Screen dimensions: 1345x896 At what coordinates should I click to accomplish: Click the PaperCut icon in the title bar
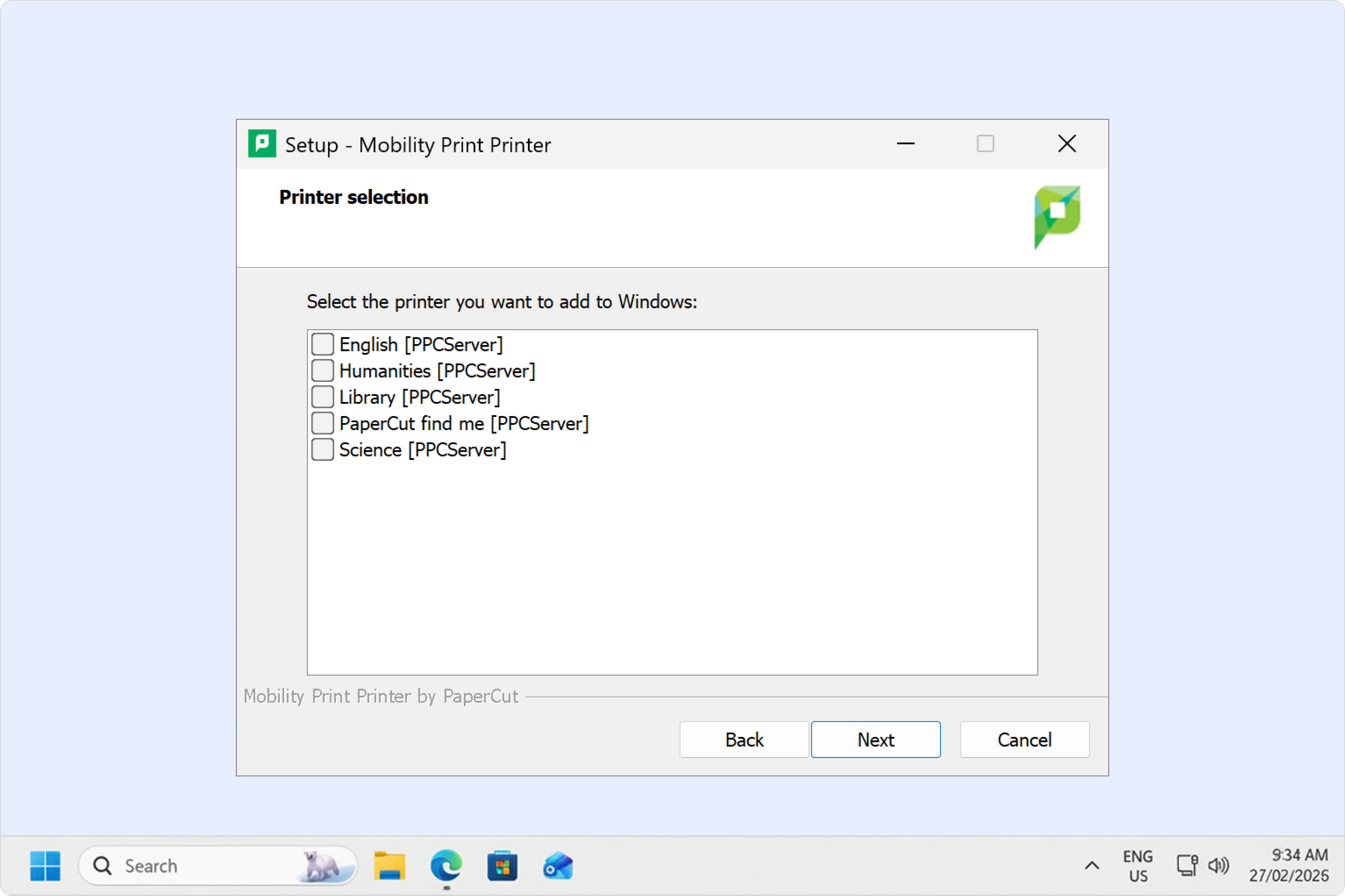(x=262, y=143)
